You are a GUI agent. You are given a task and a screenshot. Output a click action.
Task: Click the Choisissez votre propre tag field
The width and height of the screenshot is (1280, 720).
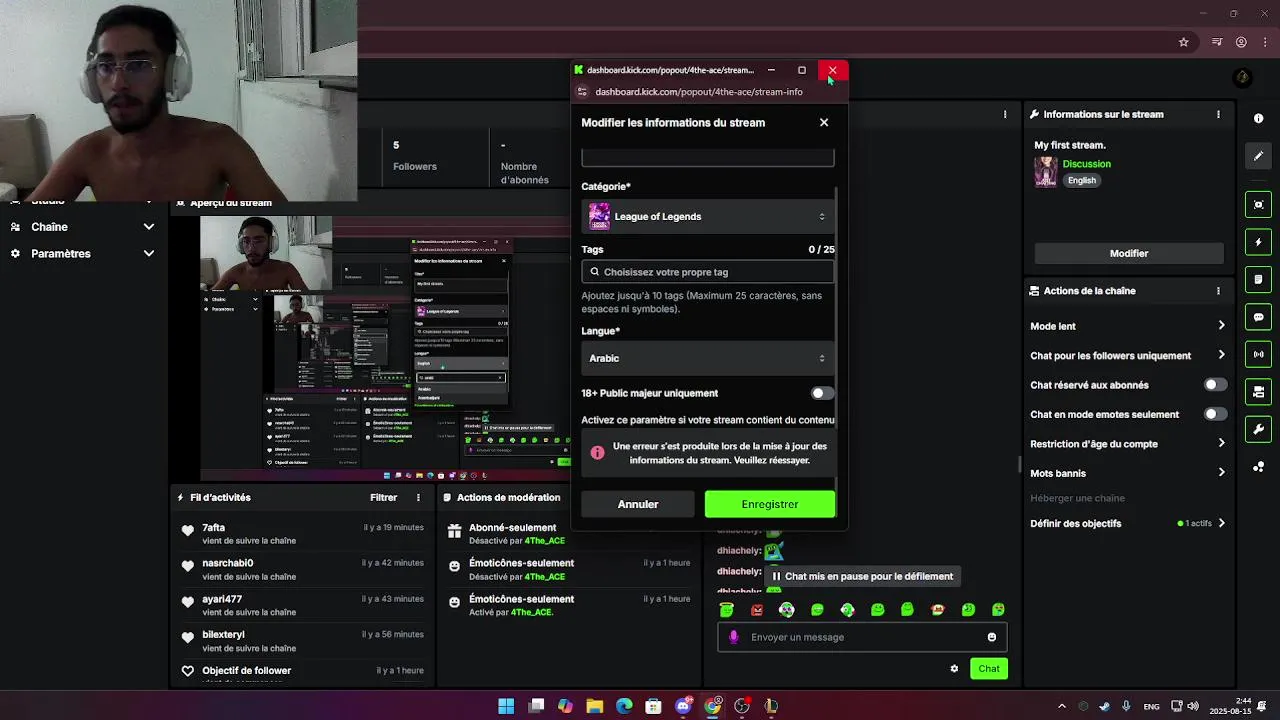pos(707,272)
